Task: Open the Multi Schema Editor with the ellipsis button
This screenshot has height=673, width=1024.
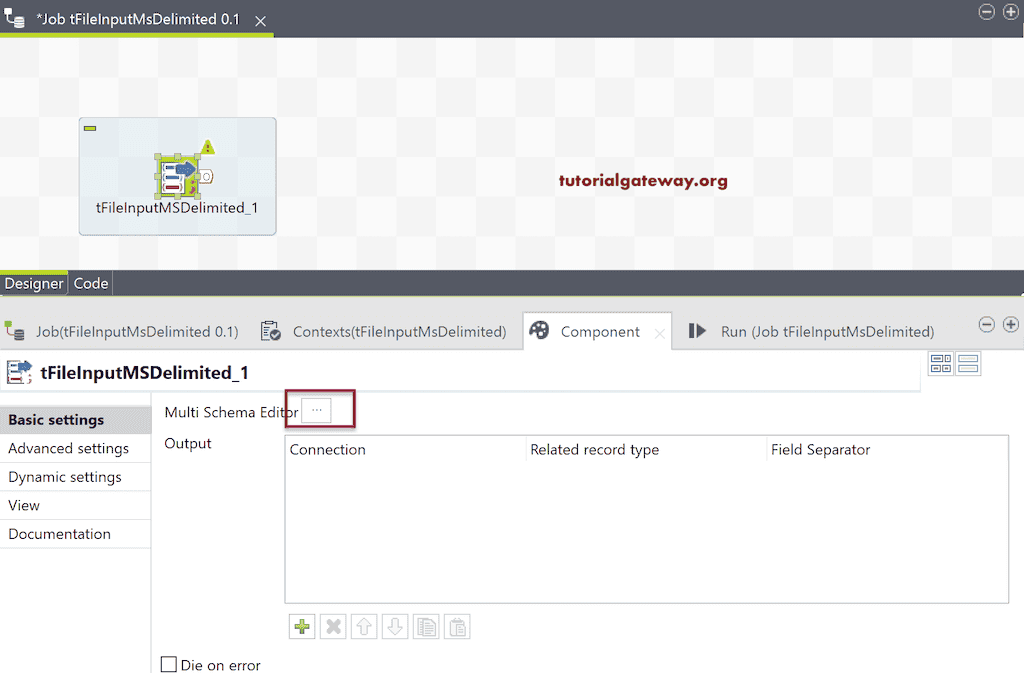Action: 317,408
